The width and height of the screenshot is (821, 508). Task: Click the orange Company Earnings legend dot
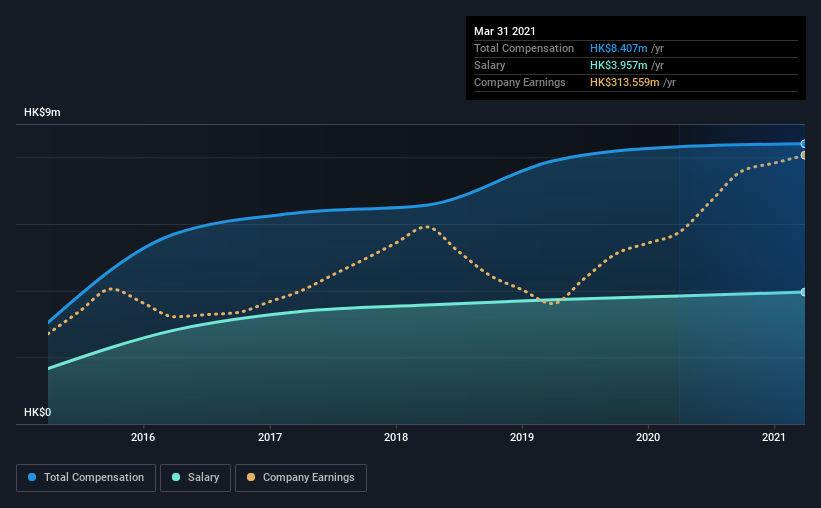251,477
